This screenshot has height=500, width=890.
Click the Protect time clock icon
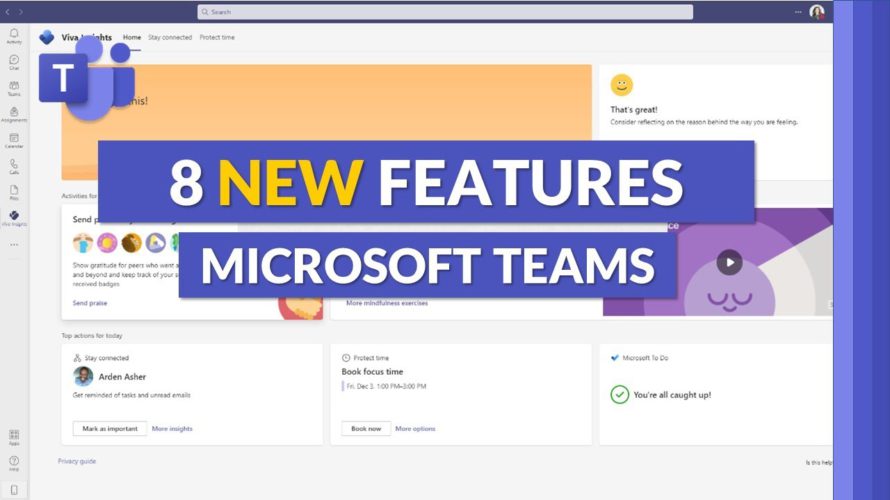[346, 358]
